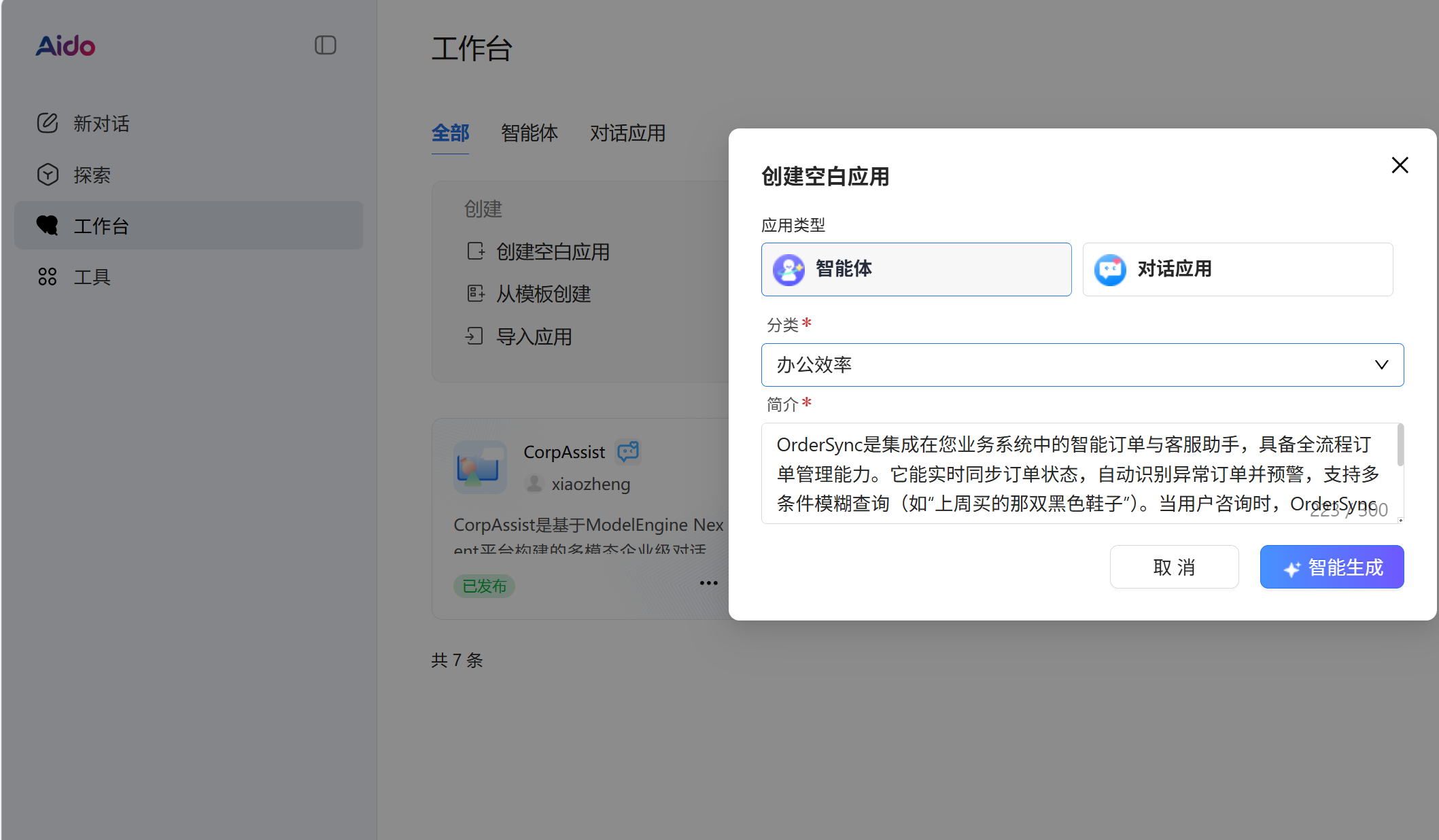Select 智能体 application type
1439x840 pixels.
click(x=916, y=269)
